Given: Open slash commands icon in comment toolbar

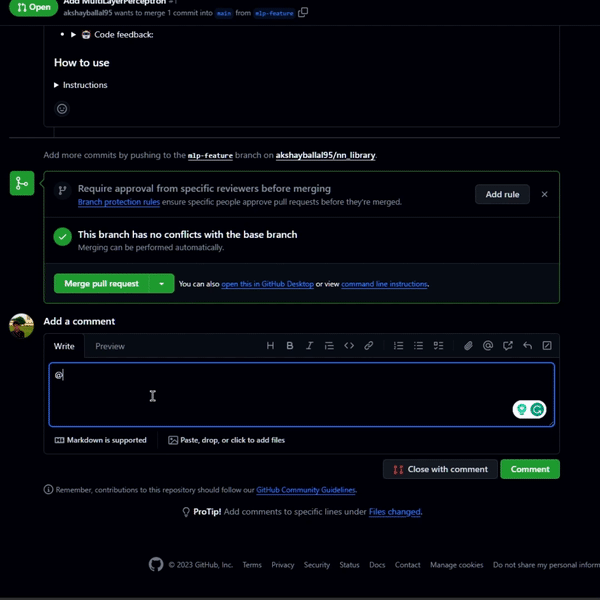Looking at the screenshot, I should 547,346.
